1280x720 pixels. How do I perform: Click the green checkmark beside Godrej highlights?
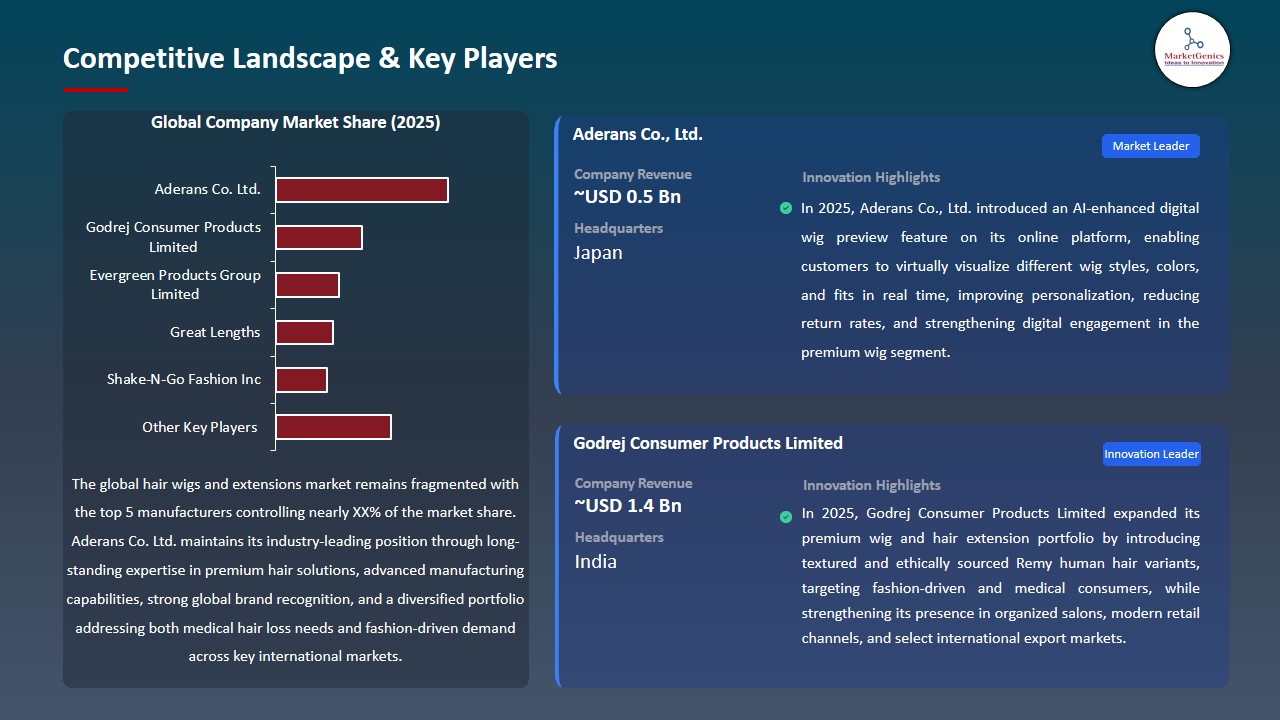(786, 517)
